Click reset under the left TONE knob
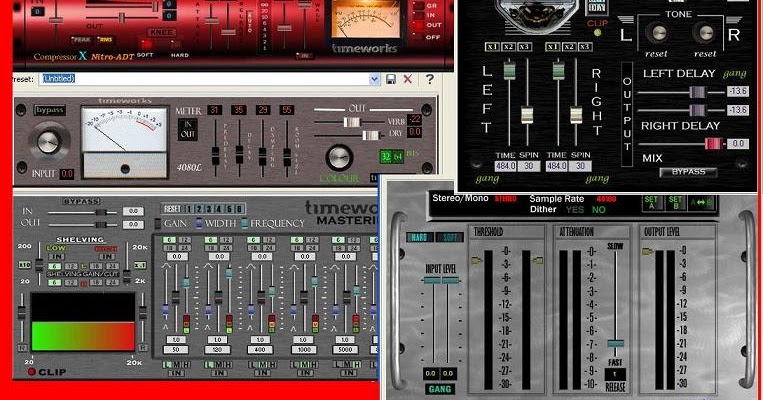The image size is (763, 400). coord(656,54)
